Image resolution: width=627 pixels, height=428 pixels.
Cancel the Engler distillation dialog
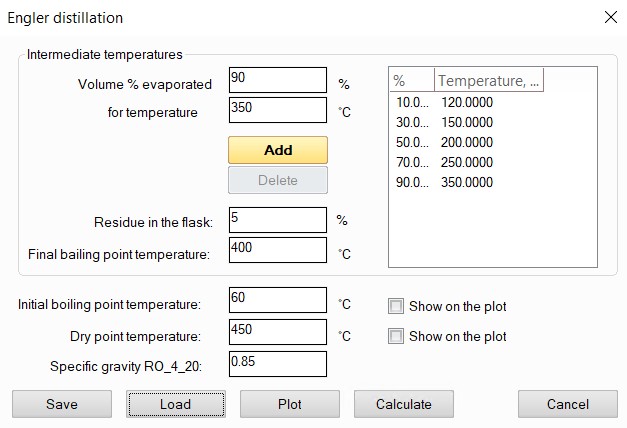click(x=567, y=404)
